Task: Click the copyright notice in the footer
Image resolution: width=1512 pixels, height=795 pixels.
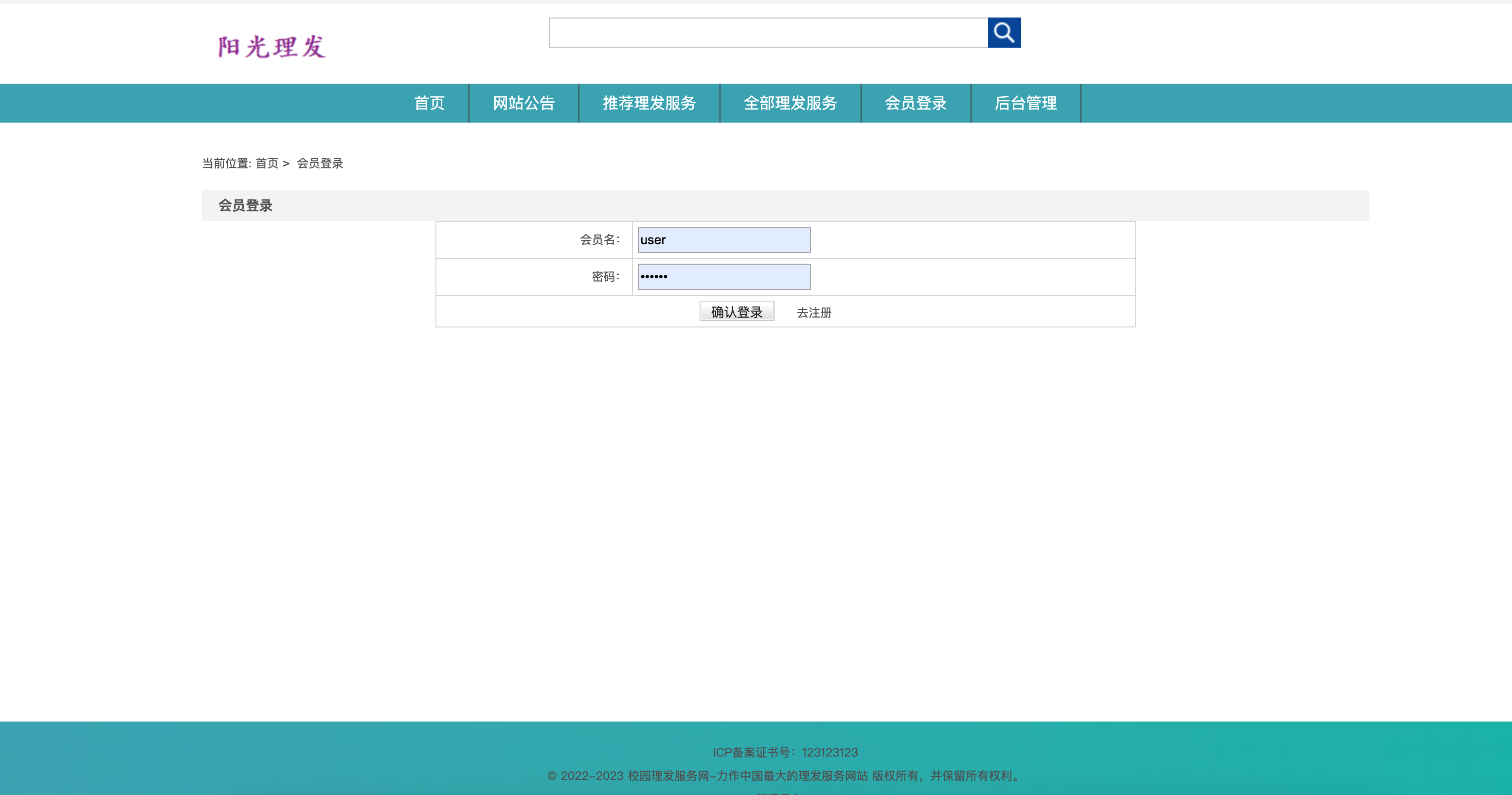Action: pyautogui.click(x=785, y=775)
